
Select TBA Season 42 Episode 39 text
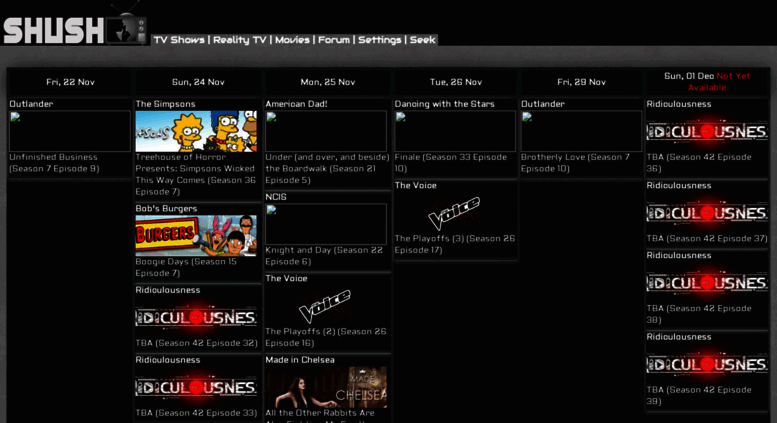(699, 396)
